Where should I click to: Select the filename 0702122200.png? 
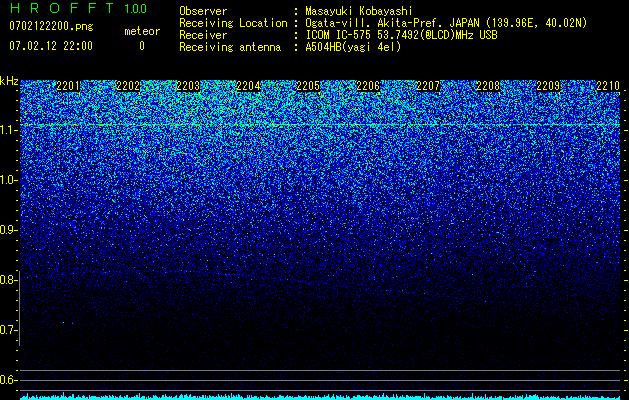(x=51, y=27)
